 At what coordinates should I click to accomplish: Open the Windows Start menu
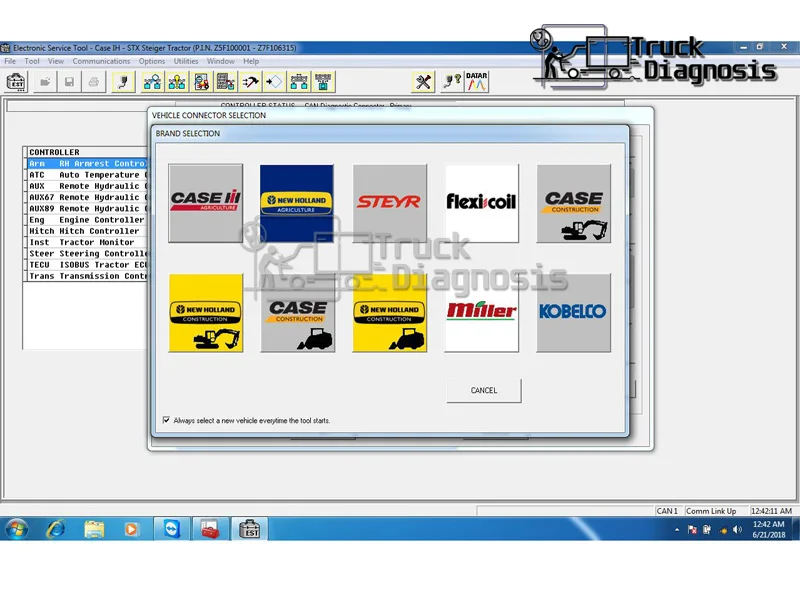point(16,529)
